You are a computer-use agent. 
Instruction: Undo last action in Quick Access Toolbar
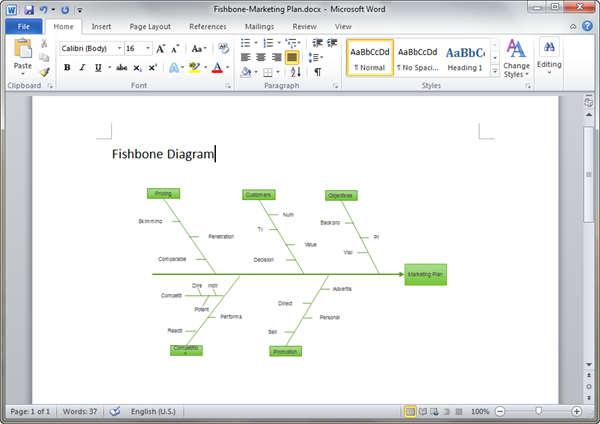(x=44, y=10)
